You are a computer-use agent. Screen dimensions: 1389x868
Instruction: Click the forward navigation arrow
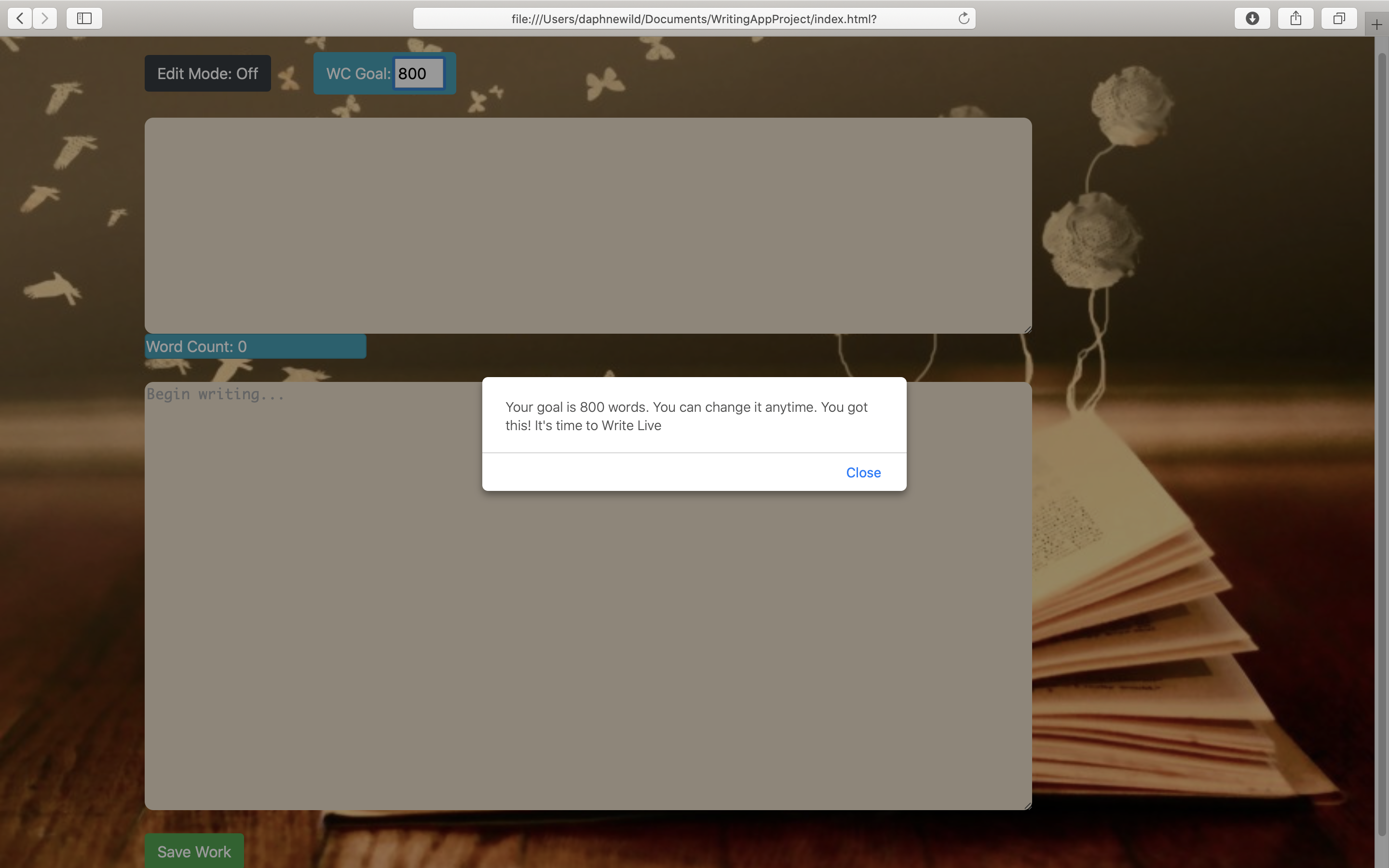coord(45,18)
